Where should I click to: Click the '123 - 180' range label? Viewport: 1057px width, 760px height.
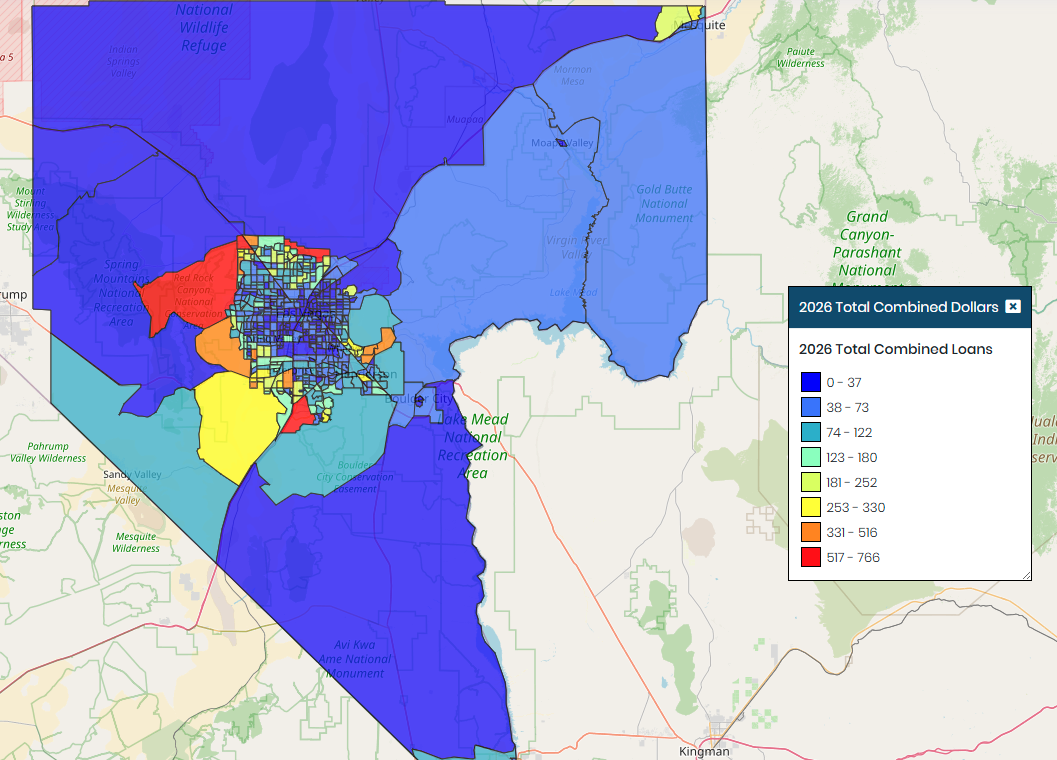tap(852, 457)
